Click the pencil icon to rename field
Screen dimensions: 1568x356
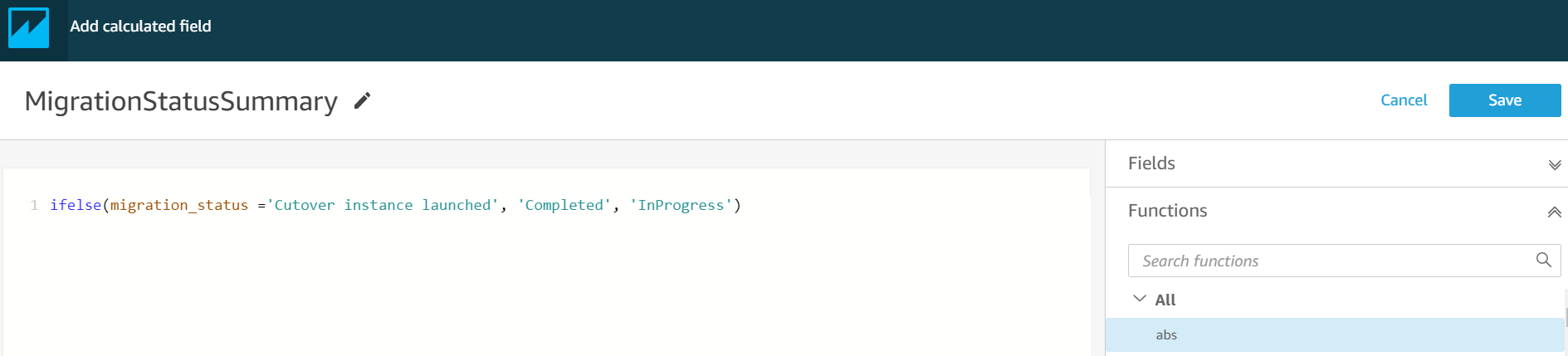point(362,100)
